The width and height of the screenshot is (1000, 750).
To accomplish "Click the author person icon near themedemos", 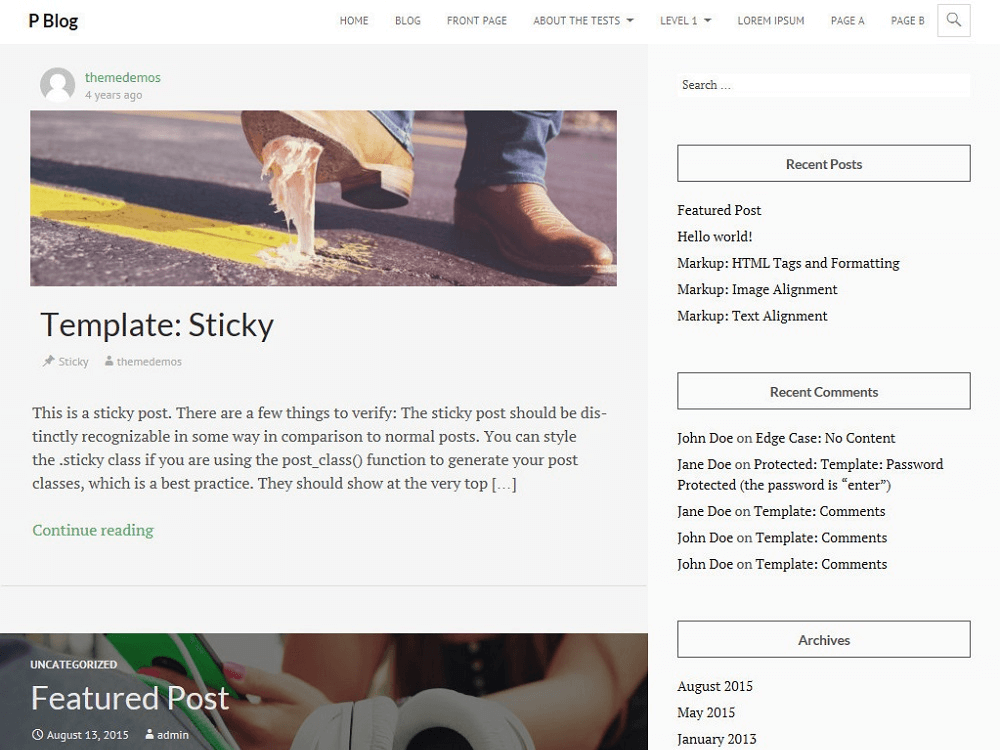I will coord(109,361).
